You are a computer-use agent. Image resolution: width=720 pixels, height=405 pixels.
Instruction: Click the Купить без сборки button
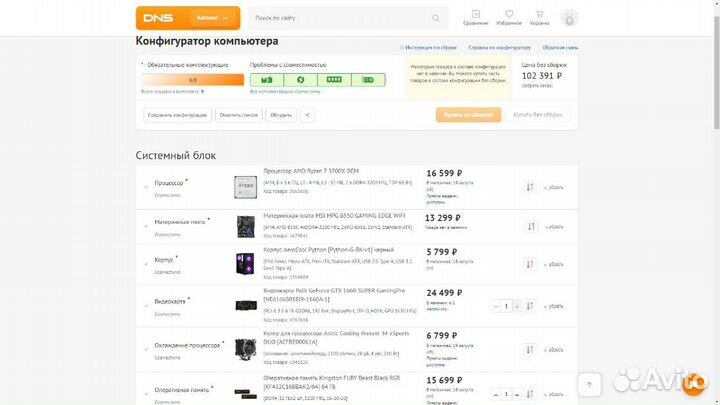[538, 115]
